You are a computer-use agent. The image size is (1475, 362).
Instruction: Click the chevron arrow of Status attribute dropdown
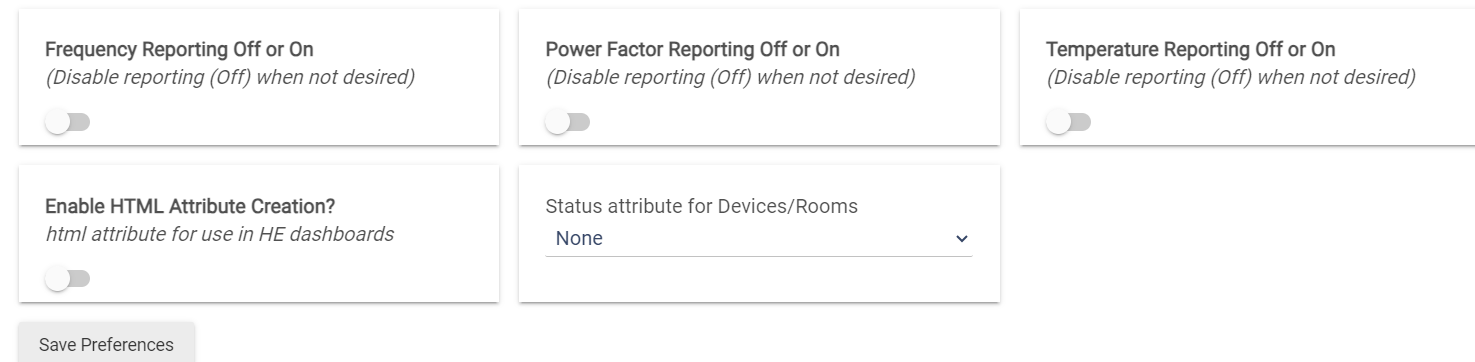[962, 239]
